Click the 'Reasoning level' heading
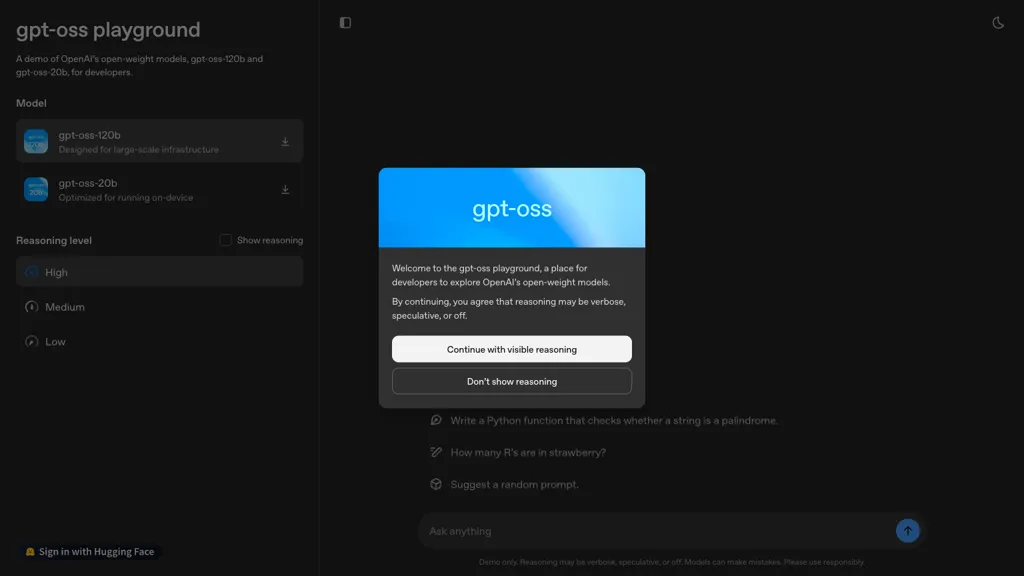 [x=54, y=240]
